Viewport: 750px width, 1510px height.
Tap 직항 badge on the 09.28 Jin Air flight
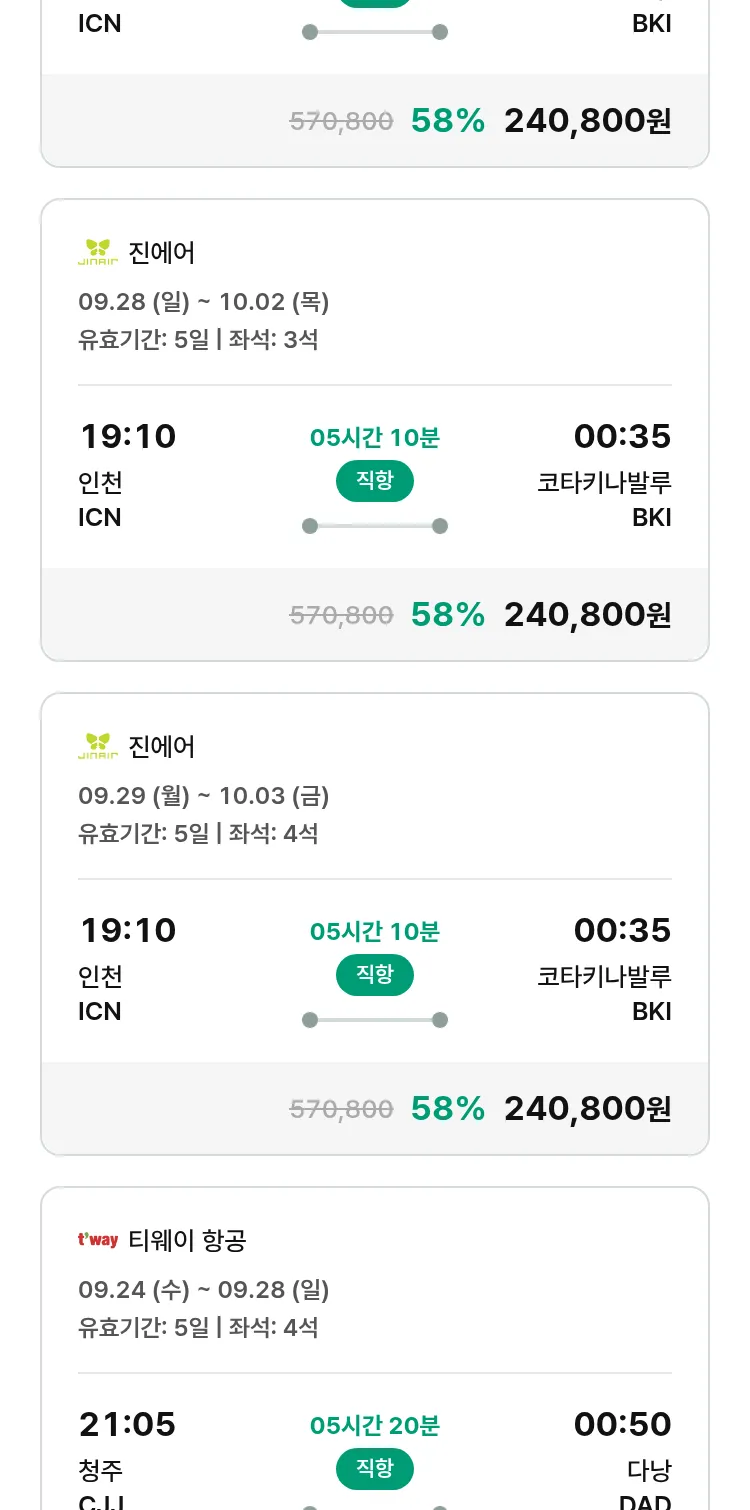tap(374, 481)
